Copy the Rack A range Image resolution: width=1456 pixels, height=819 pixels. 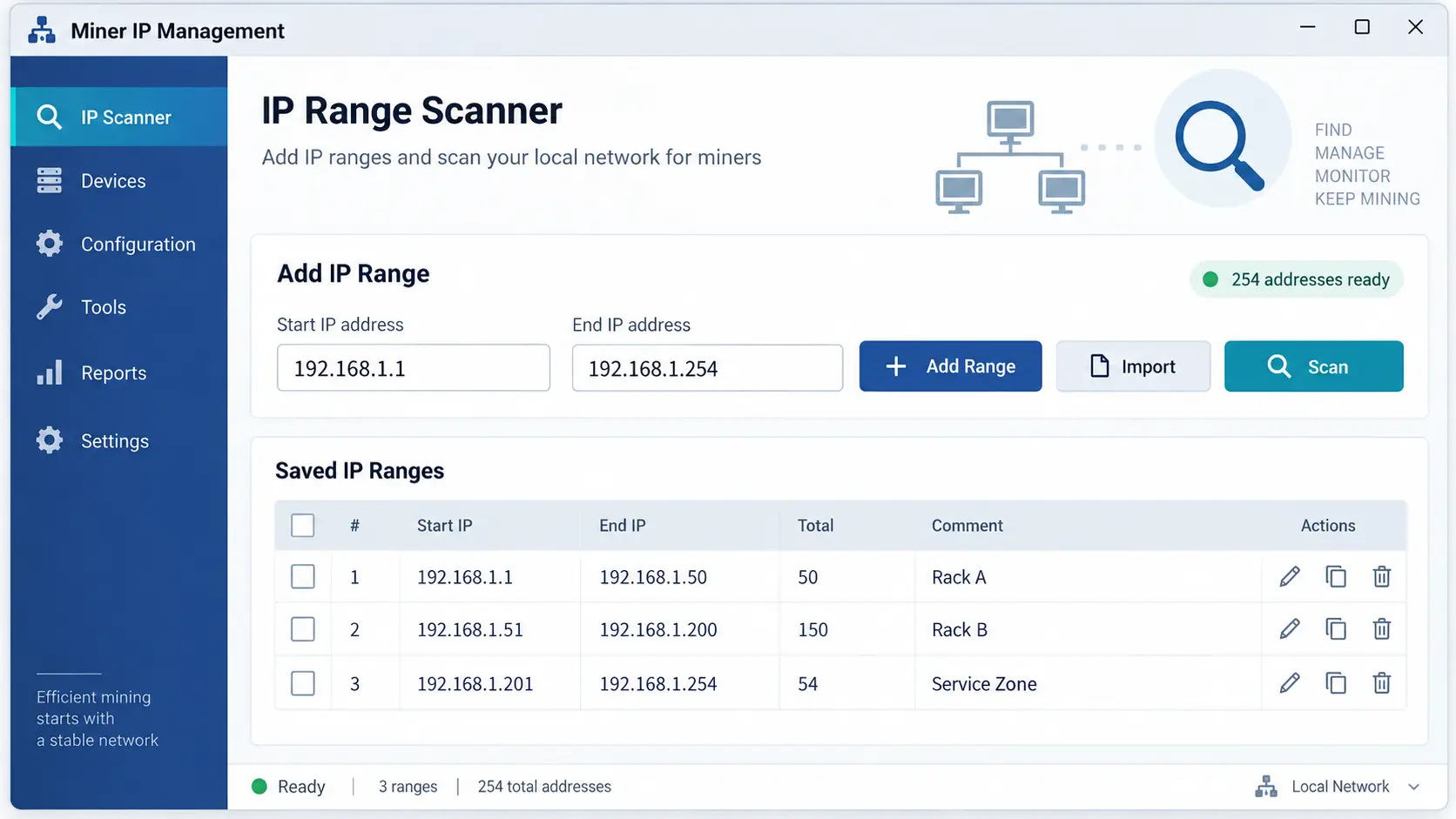[1336, 576]
